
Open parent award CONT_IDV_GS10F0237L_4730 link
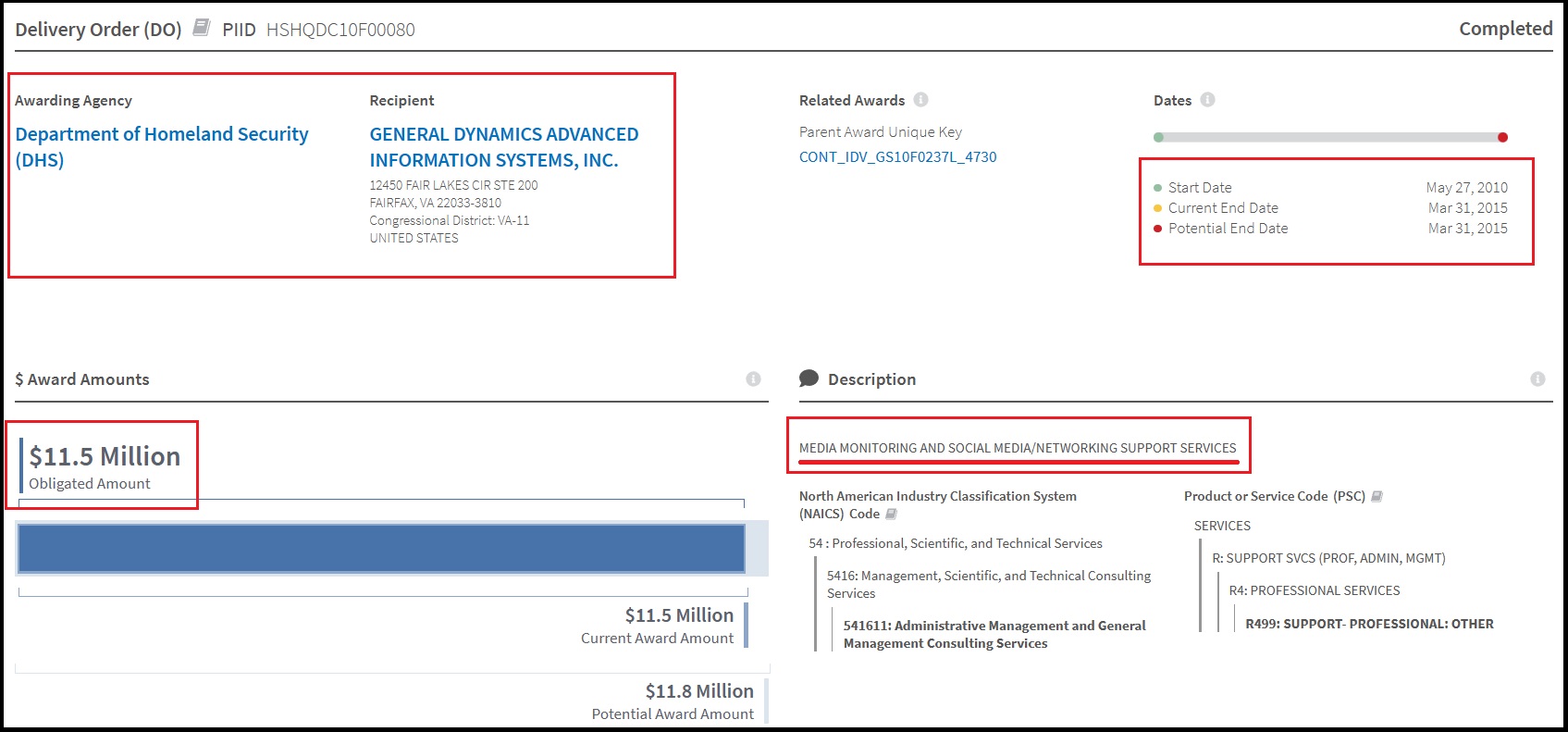pos(898,156)
